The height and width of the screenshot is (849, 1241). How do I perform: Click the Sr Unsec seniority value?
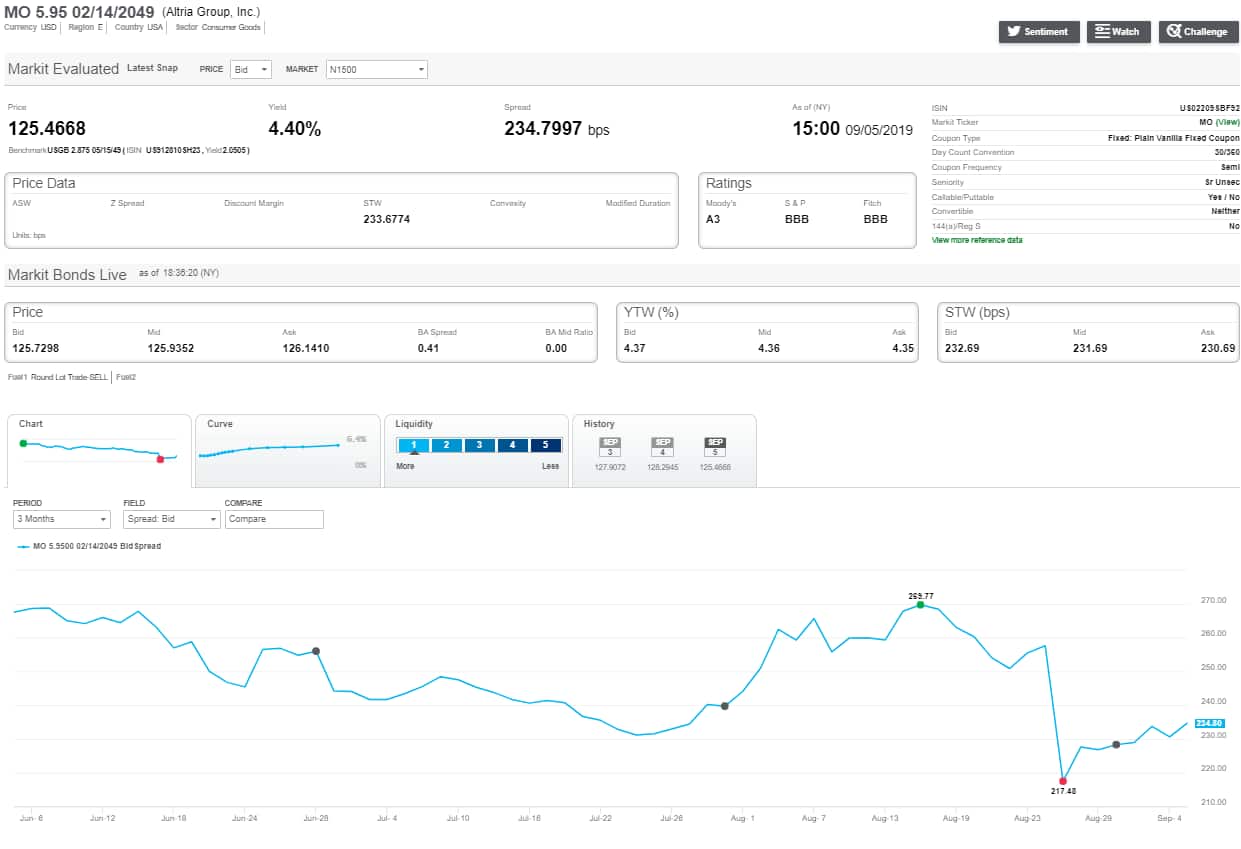[x=1222, y=182]
